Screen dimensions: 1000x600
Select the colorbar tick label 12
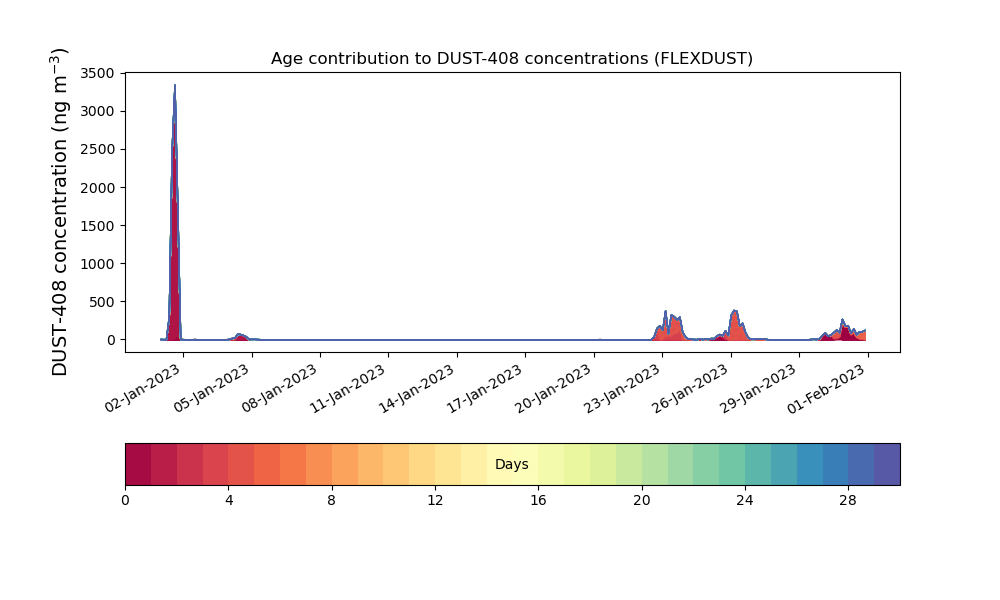pyautogui.click(x=435, y=501)
